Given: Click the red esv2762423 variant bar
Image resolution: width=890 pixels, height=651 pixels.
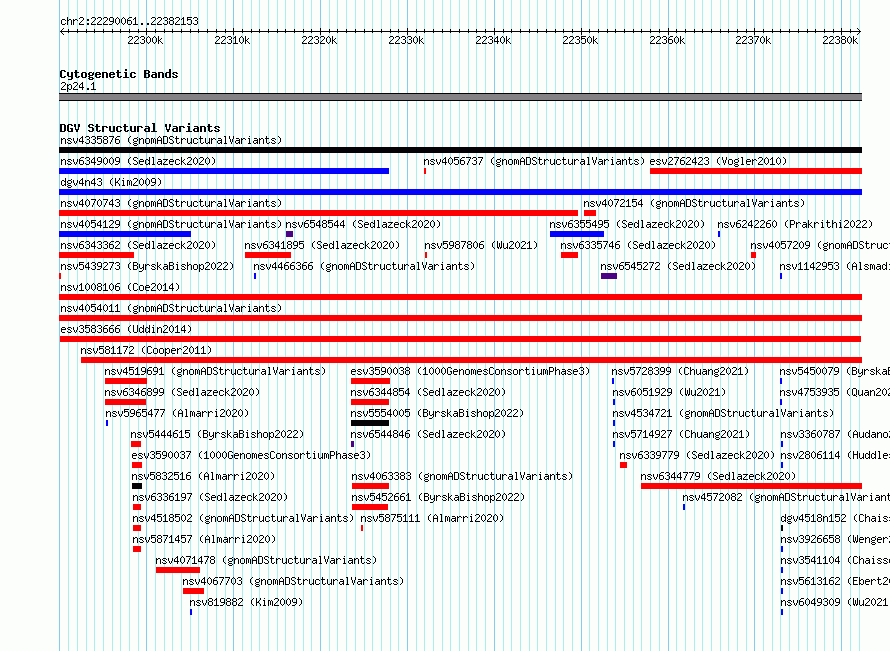Looking at the screenshot, I should pos(756,171).
